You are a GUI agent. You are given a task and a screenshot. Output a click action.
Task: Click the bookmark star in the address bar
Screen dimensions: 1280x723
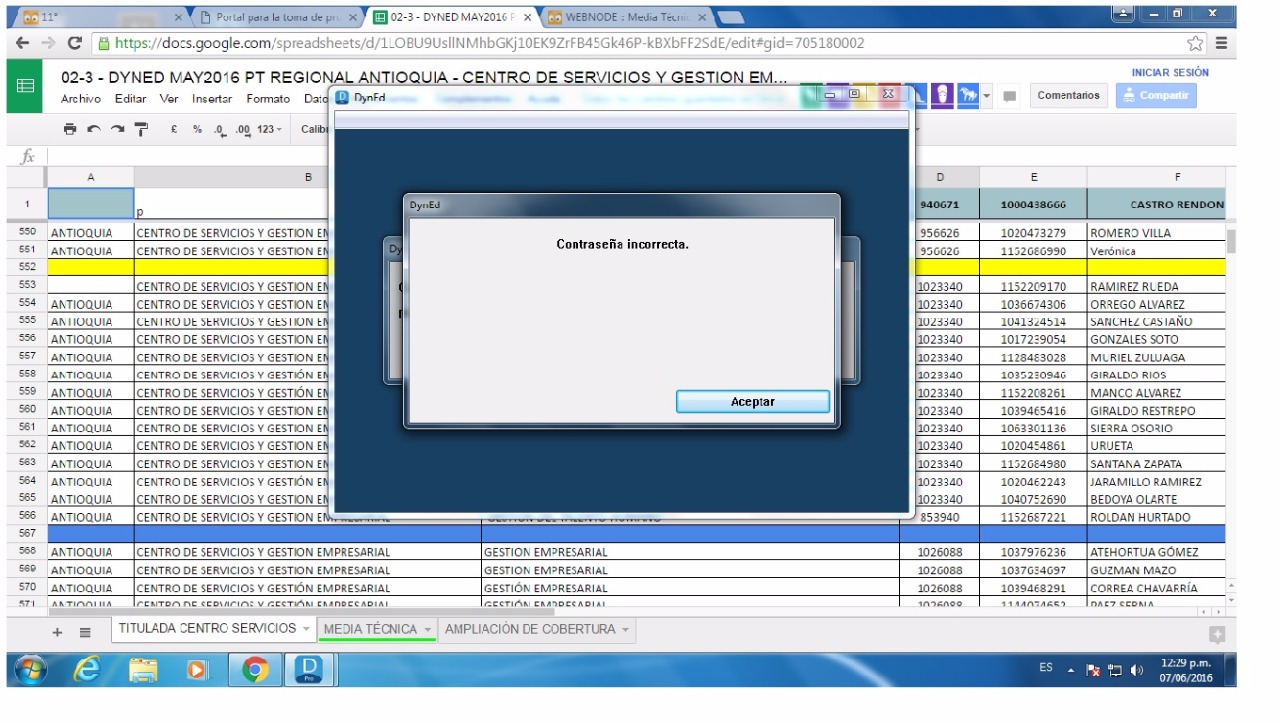tap(1194, 43)
